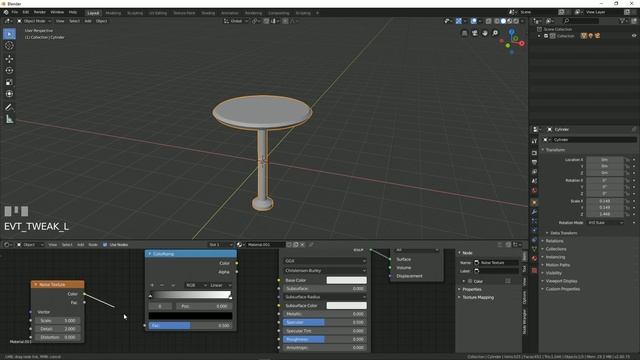The image size is (640, 360).
Task: Select the Transform tool
Action: pos(9,94)
